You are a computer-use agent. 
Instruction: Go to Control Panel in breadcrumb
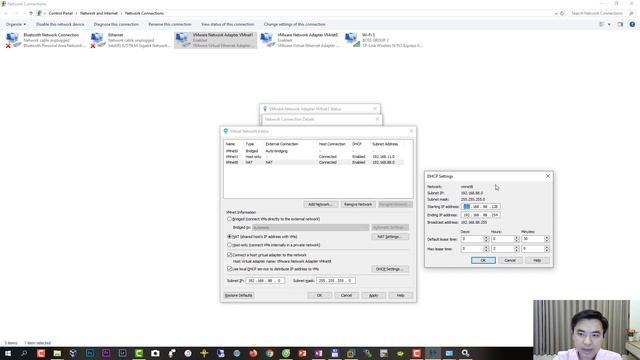pos(60,13)
